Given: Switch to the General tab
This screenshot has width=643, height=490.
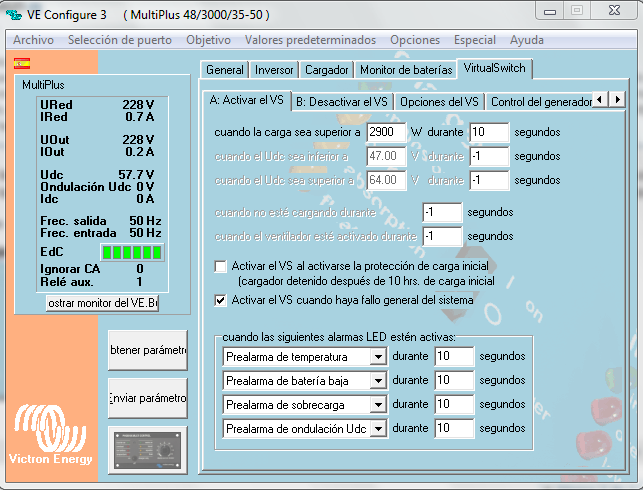Looking at the screenshot, I should pos(225,70).
